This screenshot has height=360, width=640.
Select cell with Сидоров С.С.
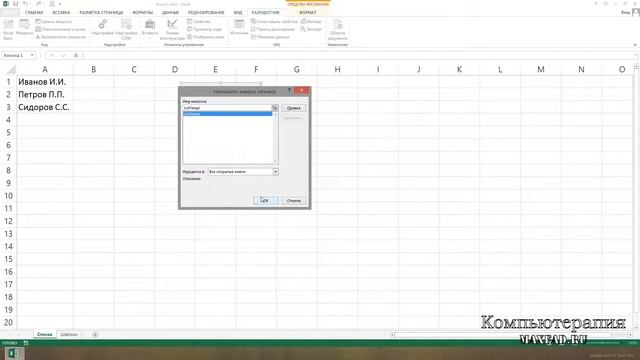coord(45,107)
